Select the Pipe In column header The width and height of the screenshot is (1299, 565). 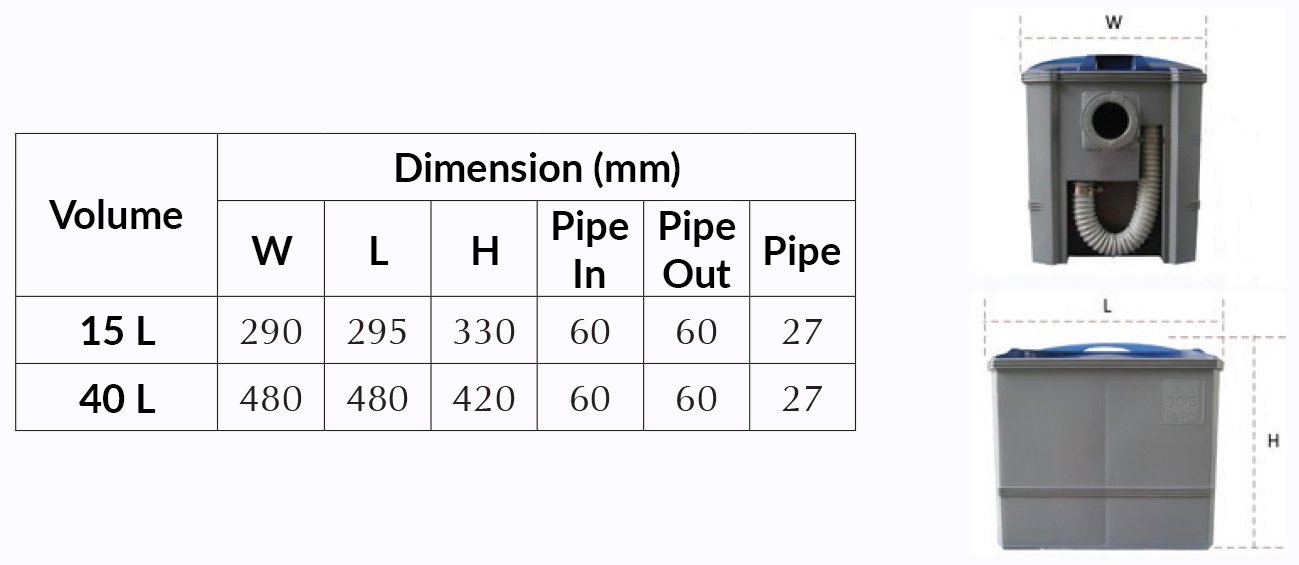pyautogui.click(x=590, y=249)
